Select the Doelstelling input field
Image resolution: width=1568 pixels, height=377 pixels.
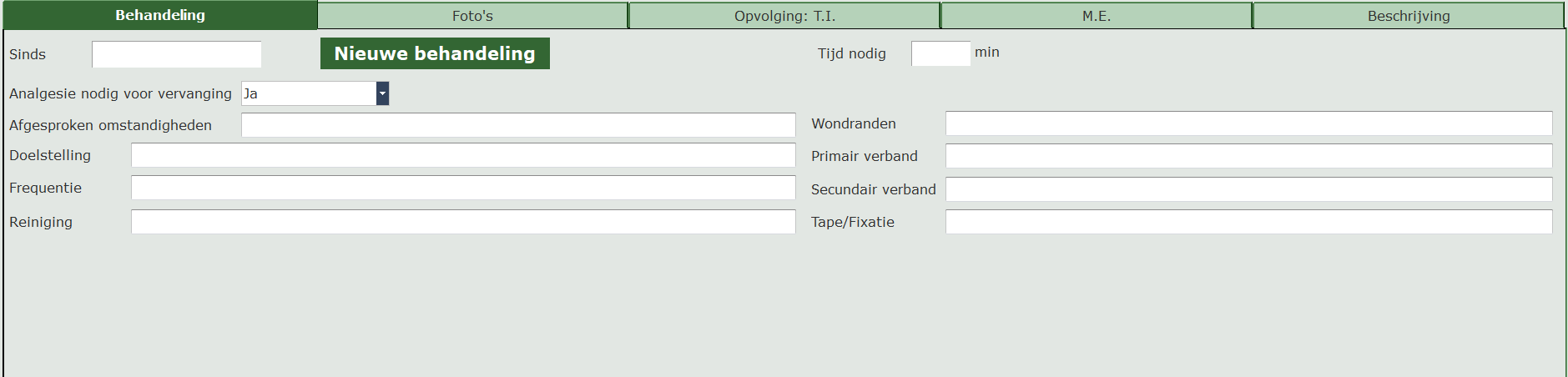pos(463,155)
